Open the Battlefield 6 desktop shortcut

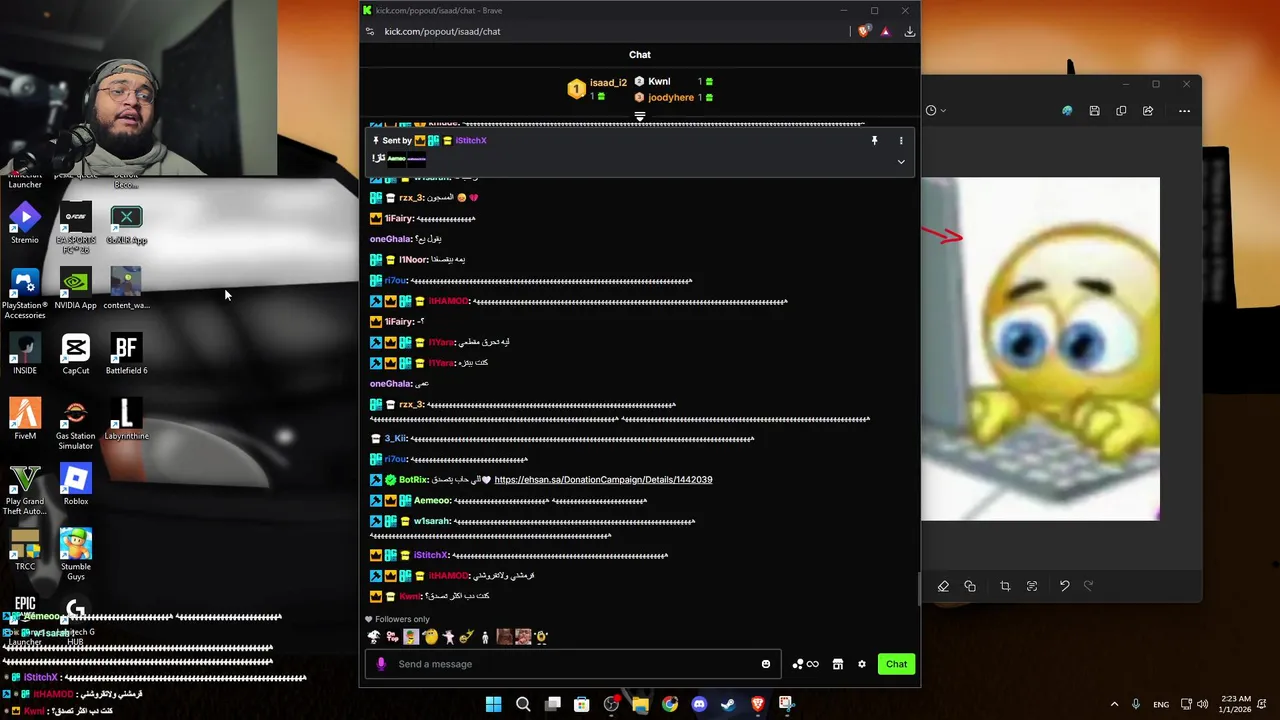[126, 354]
